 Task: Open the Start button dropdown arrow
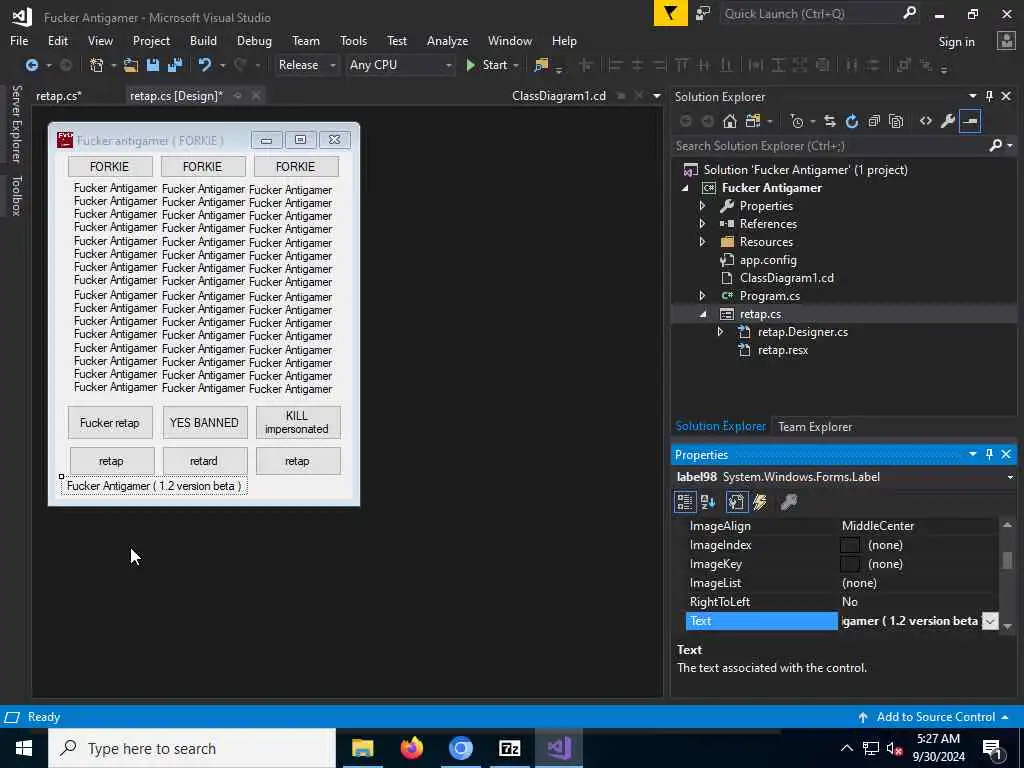516,65
